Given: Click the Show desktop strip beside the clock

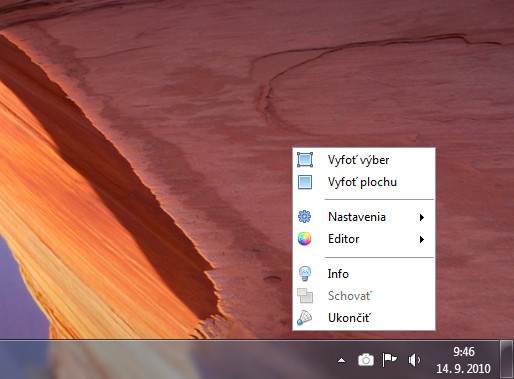Looking at the screenshot, I should (507, 359).
